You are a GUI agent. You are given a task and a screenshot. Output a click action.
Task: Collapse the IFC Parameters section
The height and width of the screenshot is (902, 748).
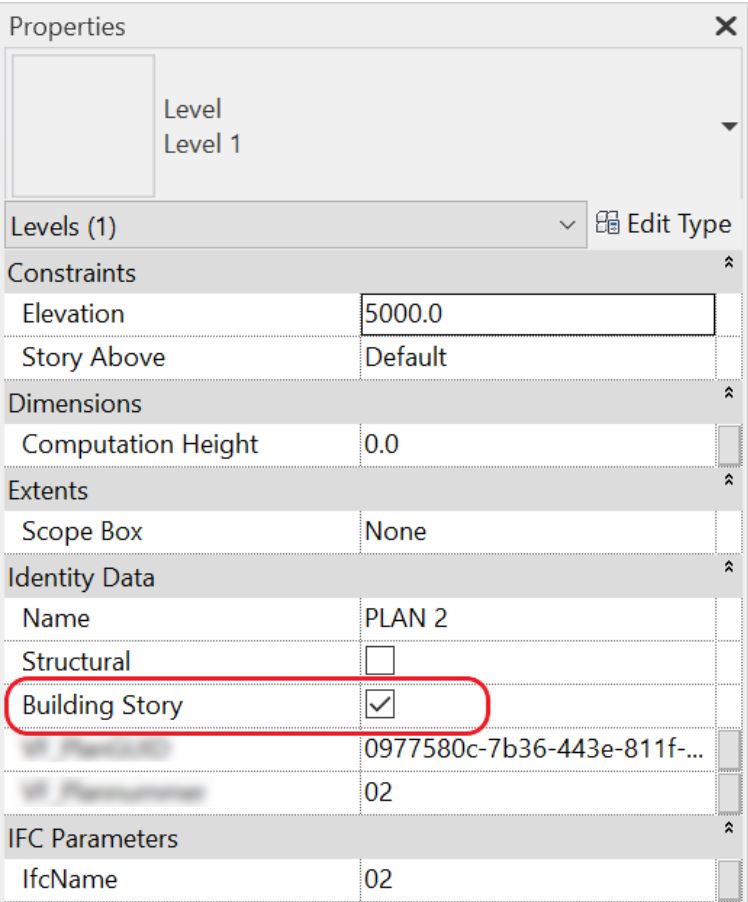[x=728, y=828]
